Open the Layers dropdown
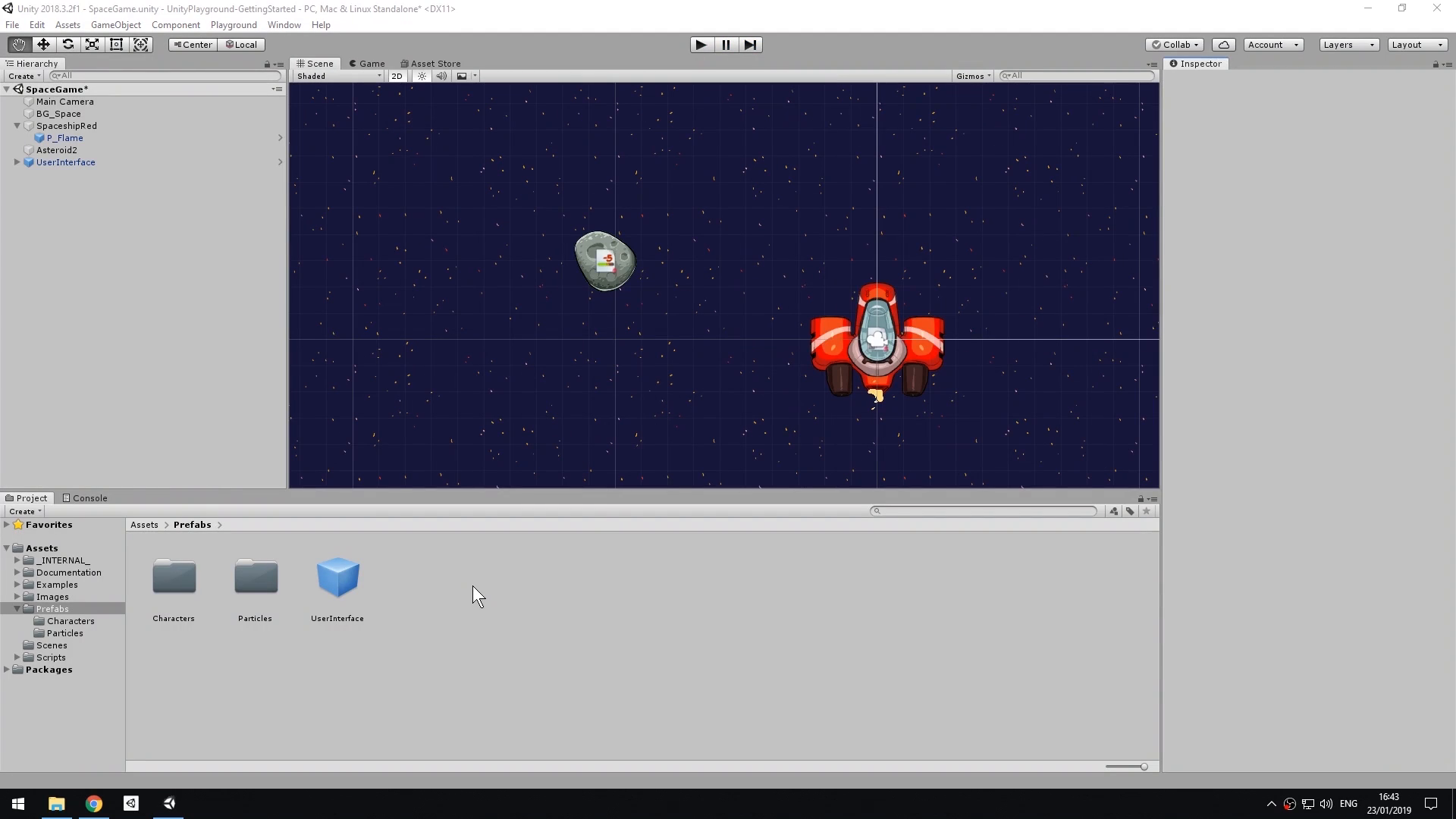 coord(1349,45)
